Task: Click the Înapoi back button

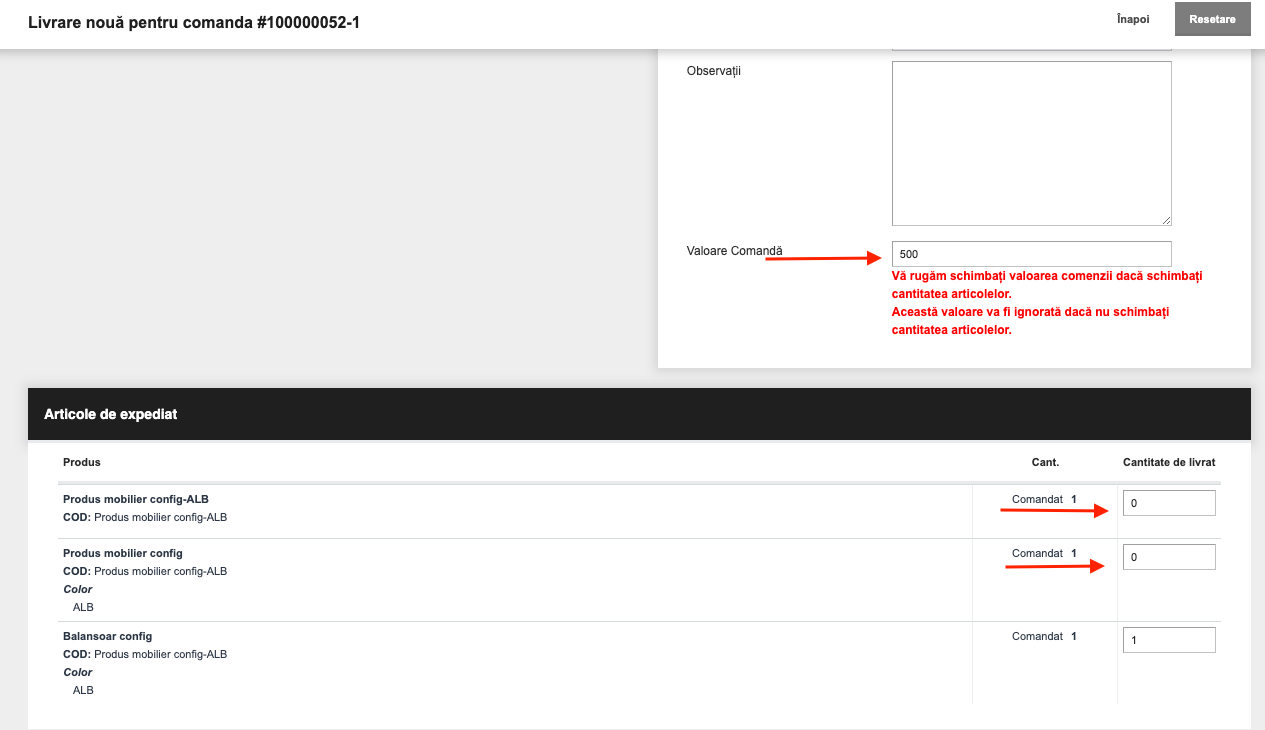Action: point(1133,19)
